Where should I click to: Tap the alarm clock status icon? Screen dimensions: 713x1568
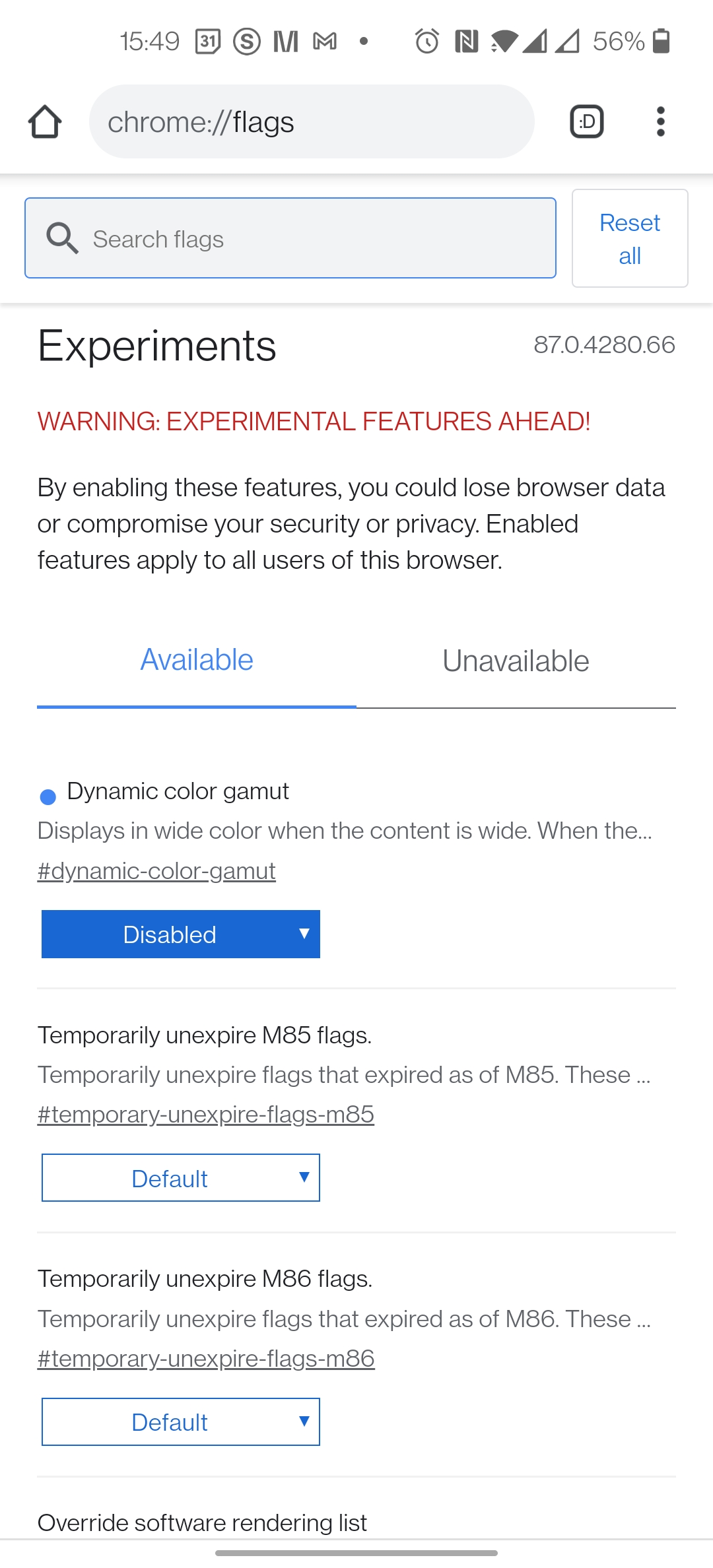(x=427, y=42)
